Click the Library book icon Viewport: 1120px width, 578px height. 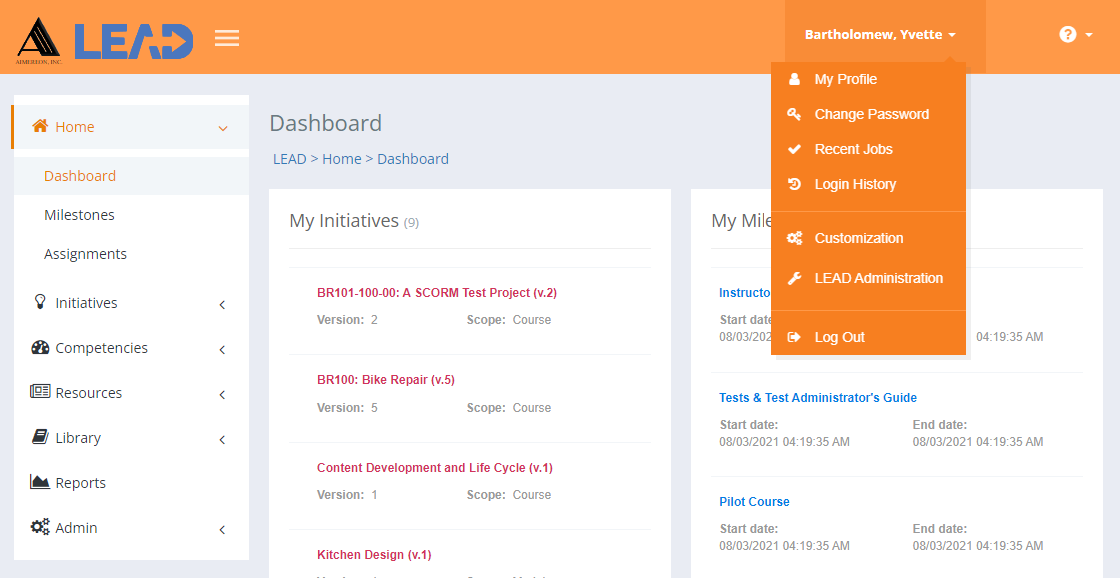click(41, 437)
